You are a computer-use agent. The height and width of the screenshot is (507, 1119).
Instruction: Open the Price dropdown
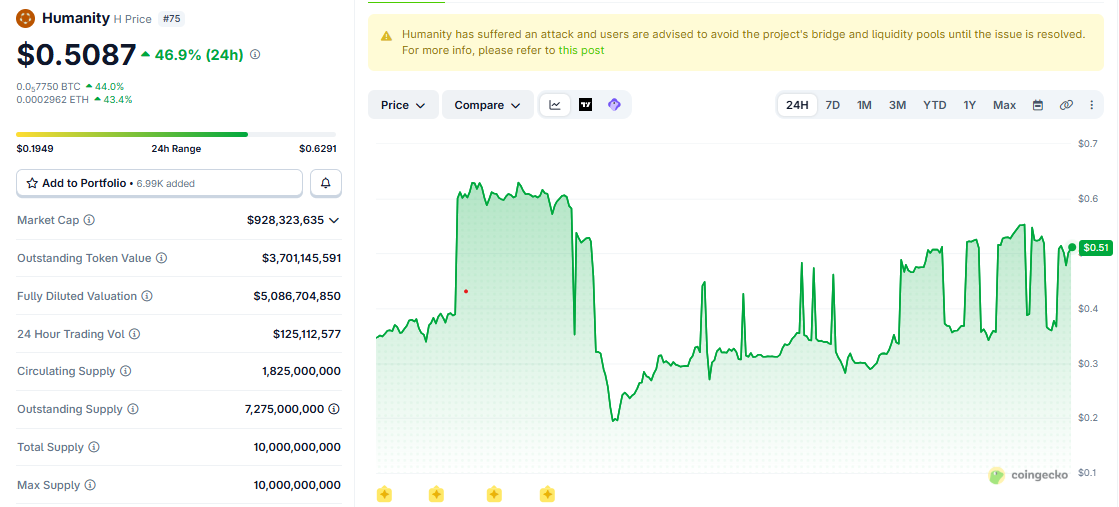point(403,105)
